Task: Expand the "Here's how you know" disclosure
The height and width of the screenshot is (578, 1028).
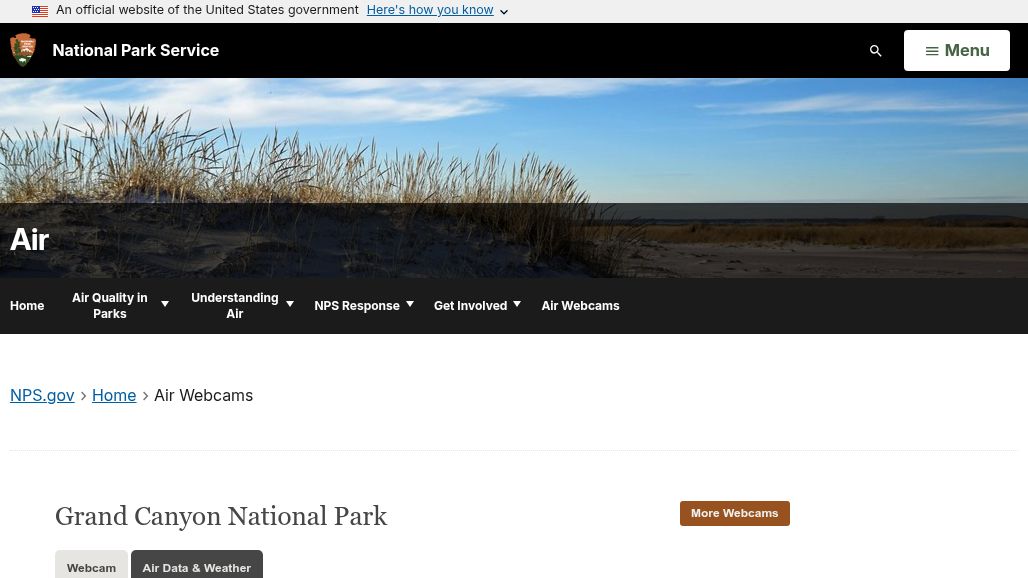Action: [430, 10]
